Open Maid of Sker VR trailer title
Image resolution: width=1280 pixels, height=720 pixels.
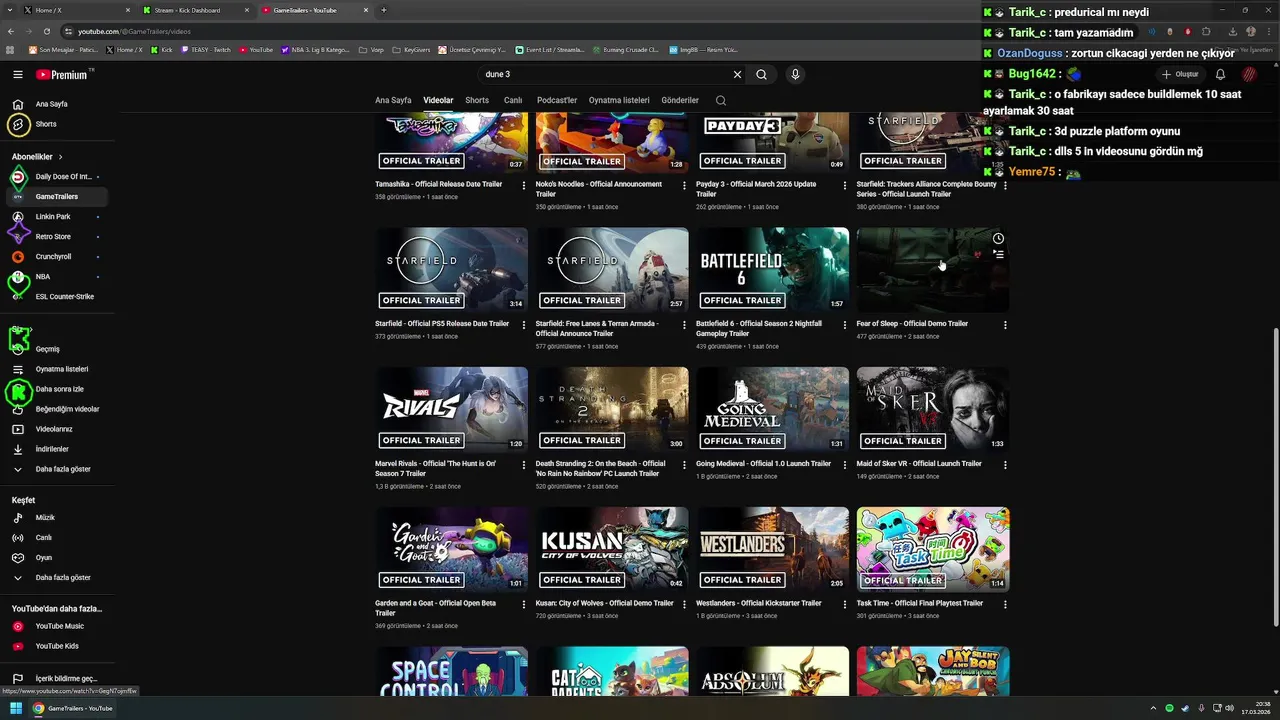pyautogui.click(x=919, y=464)
